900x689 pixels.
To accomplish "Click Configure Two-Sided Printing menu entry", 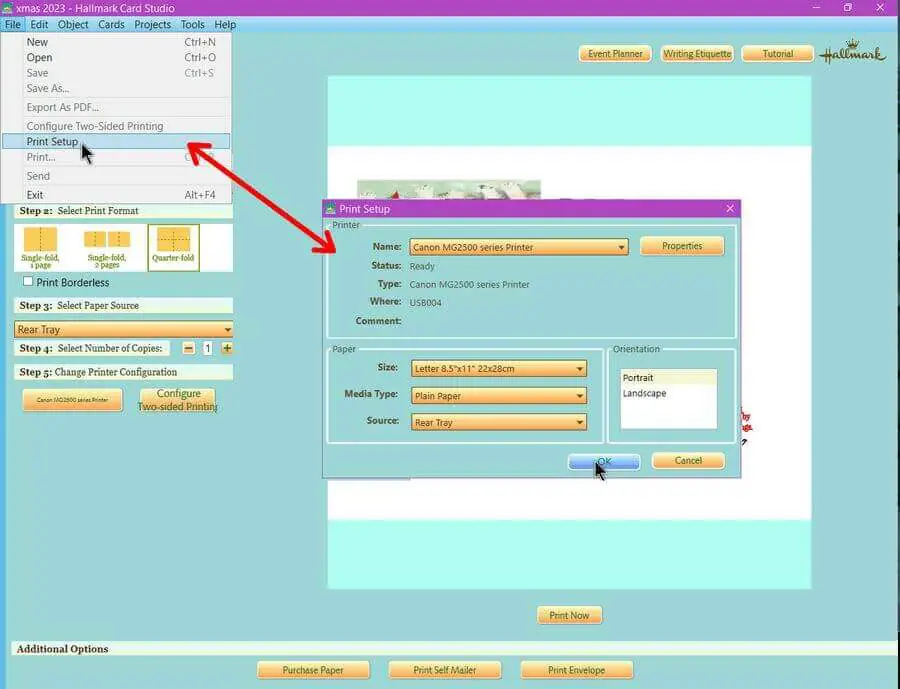I will [x=116, y=126].
